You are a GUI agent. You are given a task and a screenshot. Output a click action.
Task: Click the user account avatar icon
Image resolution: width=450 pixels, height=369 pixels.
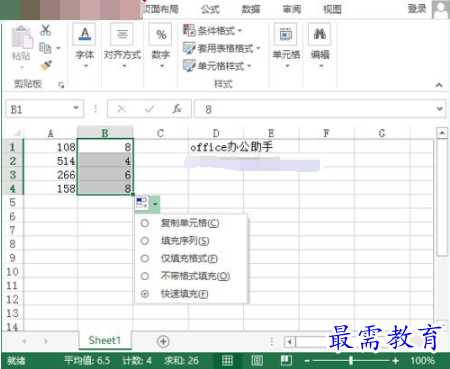pos(441,9)
